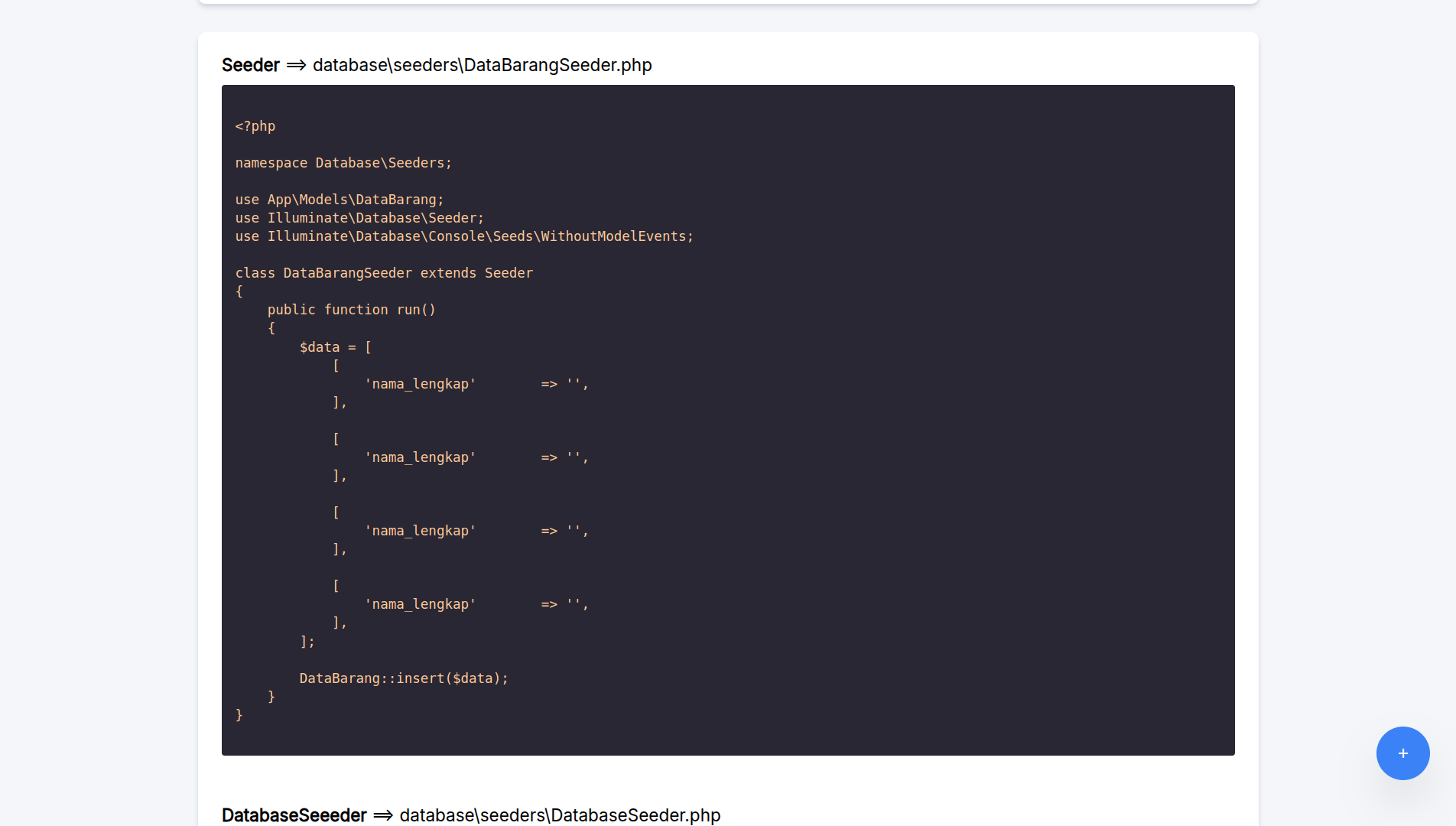Click the arrow symbol after the DatabaseSeeeder heading

tap(383, 815)
